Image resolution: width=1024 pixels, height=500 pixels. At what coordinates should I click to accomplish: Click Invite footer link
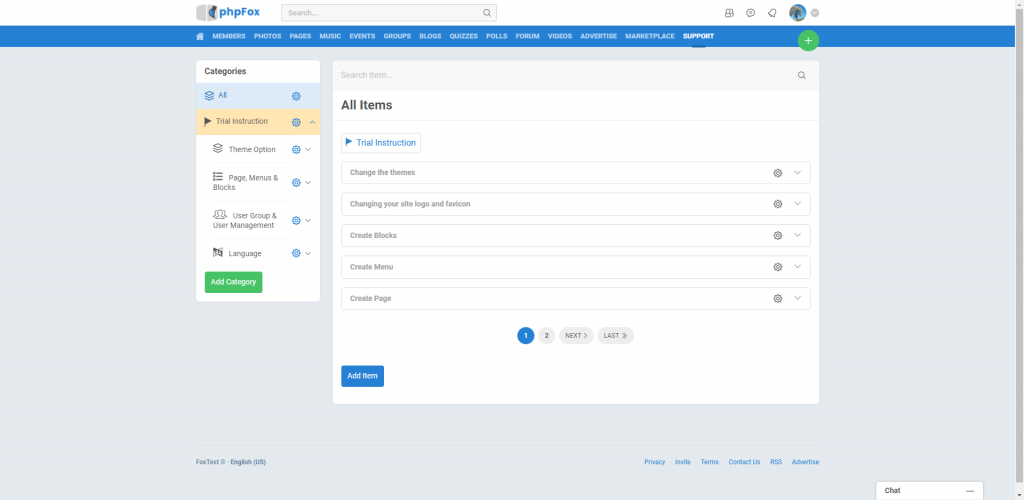[x=682, y=462]
